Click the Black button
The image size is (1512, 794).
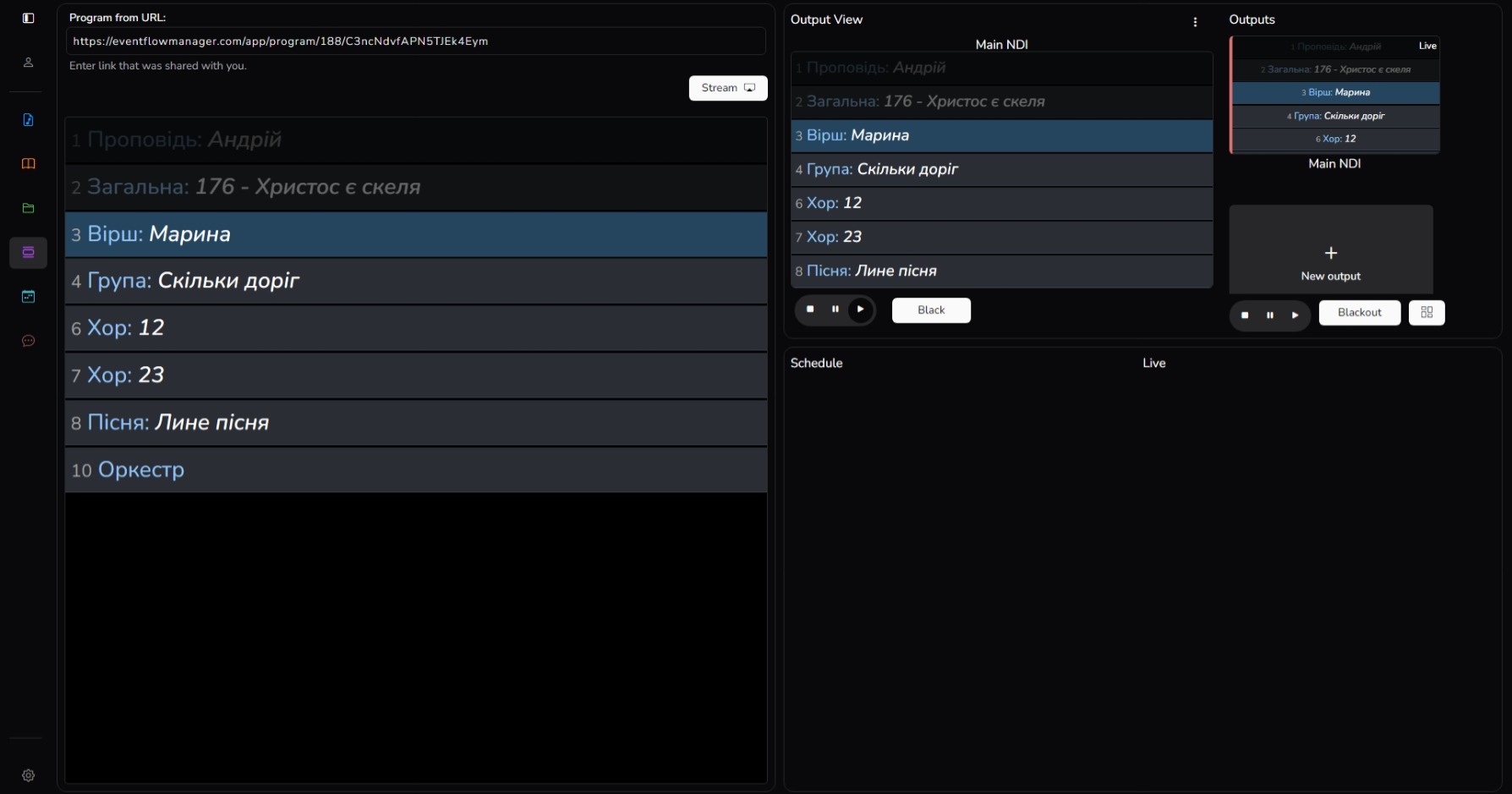click(x=931, y=310)
